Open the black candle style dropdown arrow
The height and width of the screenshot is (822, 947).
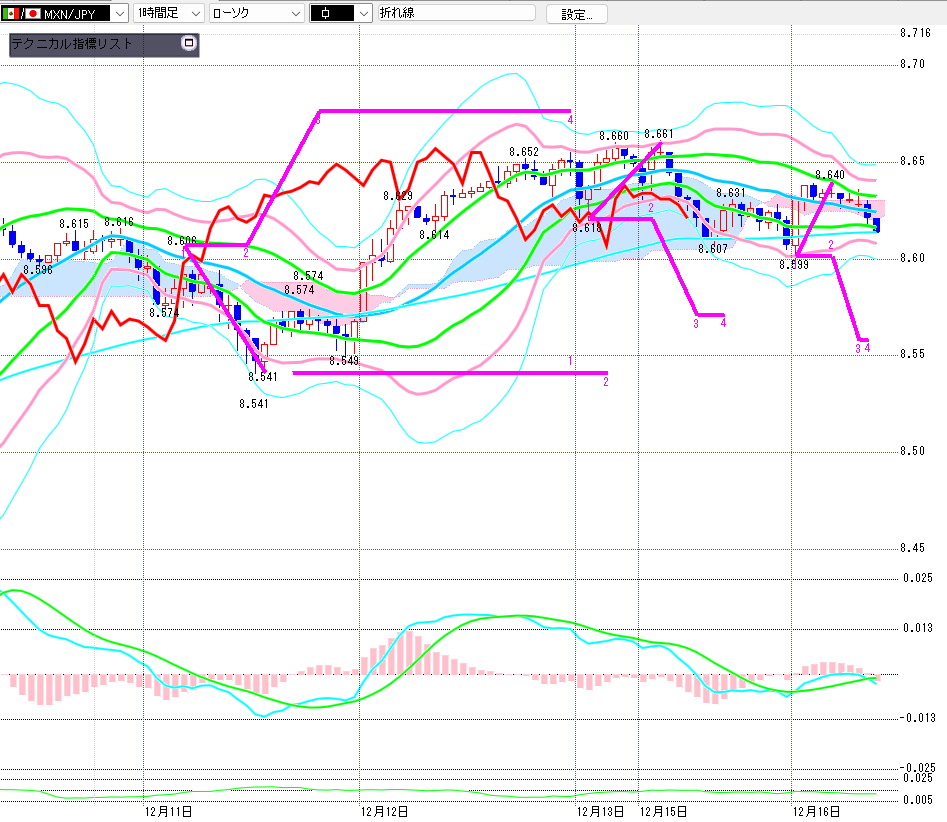pyautogui.click(x=362, y=14)
